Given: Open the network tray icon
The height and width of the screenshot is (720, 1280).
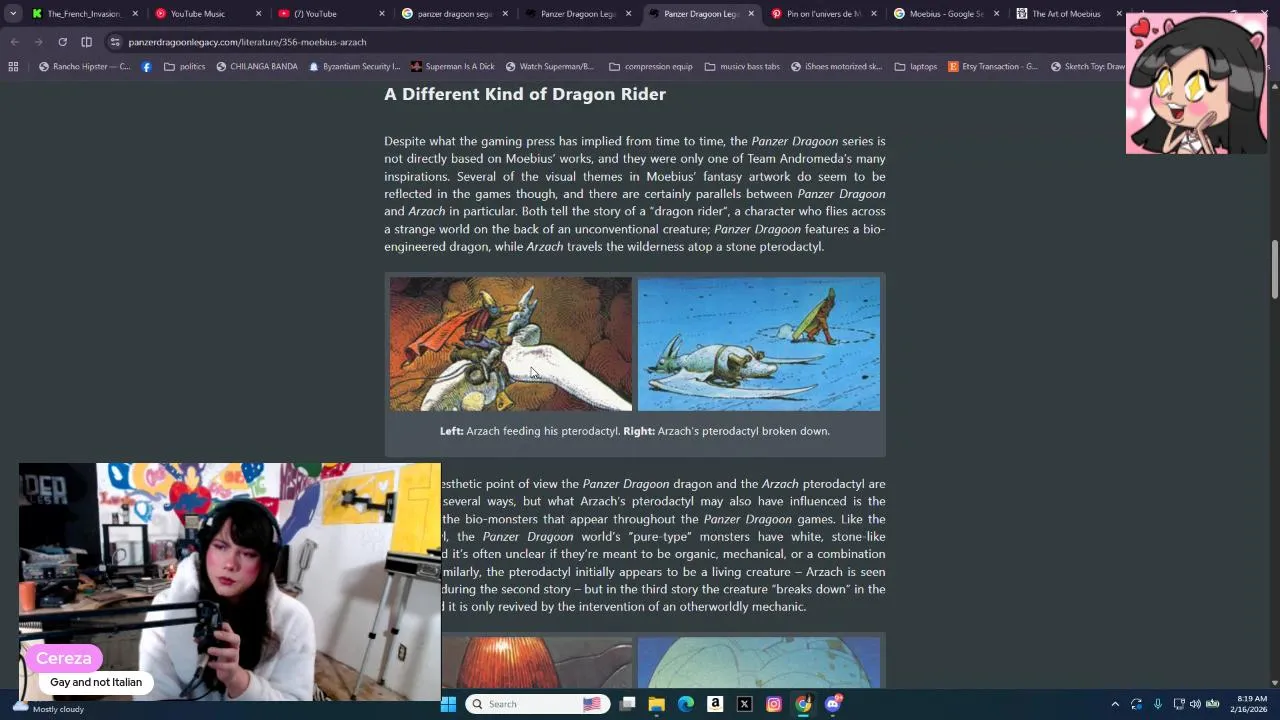Looking at the screenshot, I should click(x=1178, y=704).
